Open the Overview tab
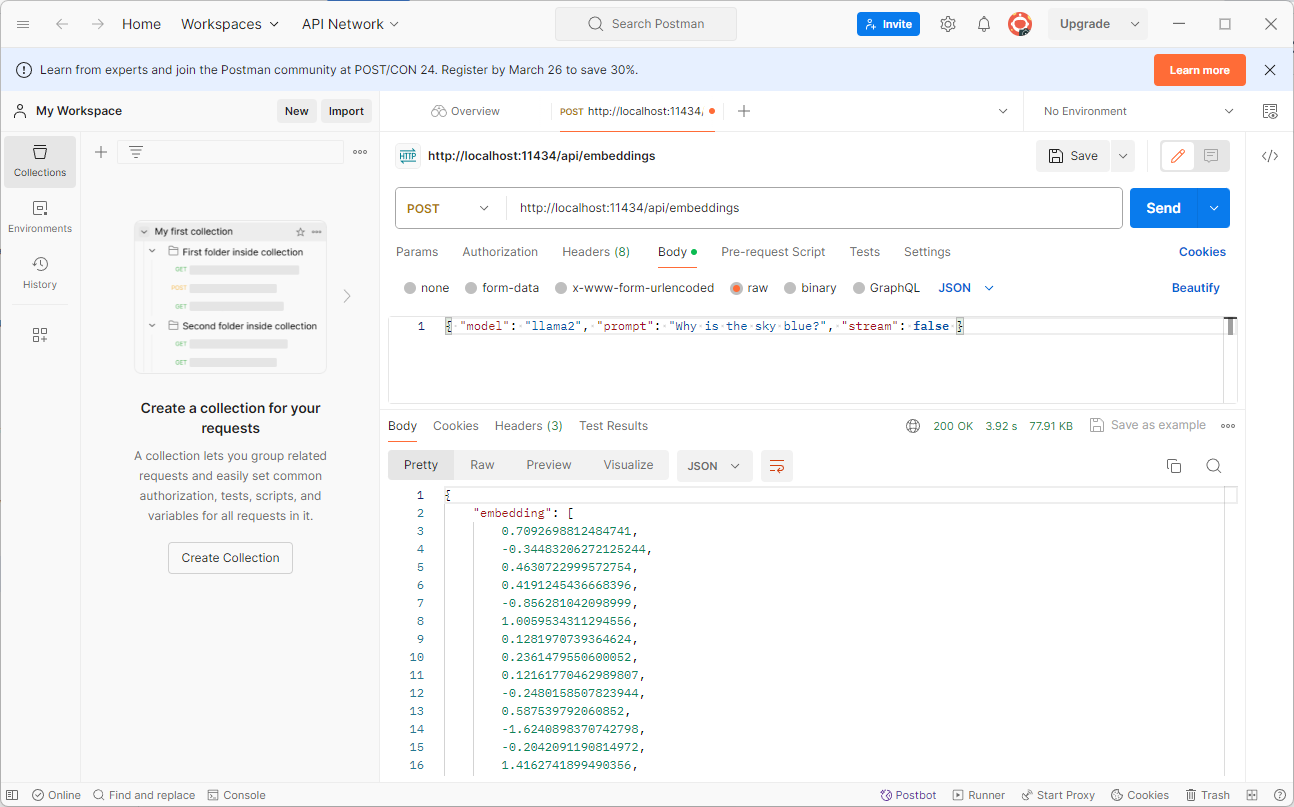The height and width of the screenshot is (807, 1294). tap(465, 111)
